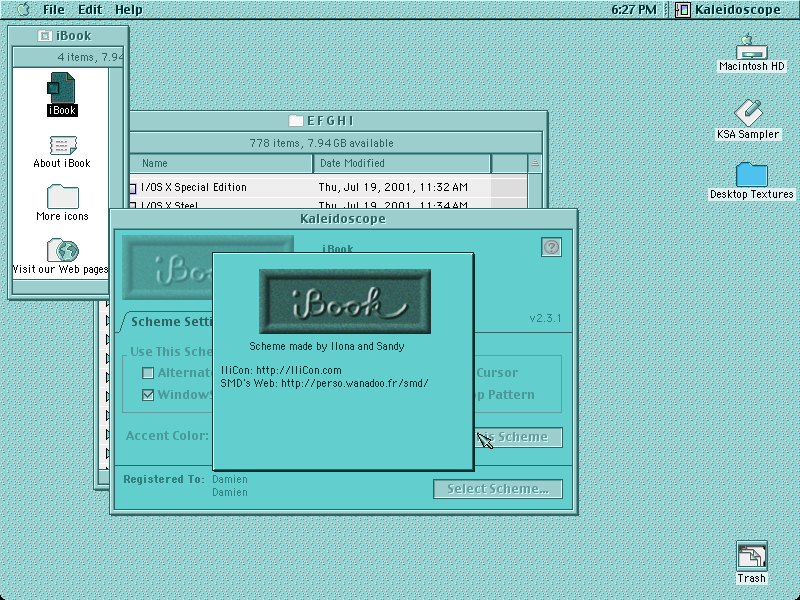Click the partly hidden 'is Scheme' button
The image size is (800, 600).
tap(519, 437)
